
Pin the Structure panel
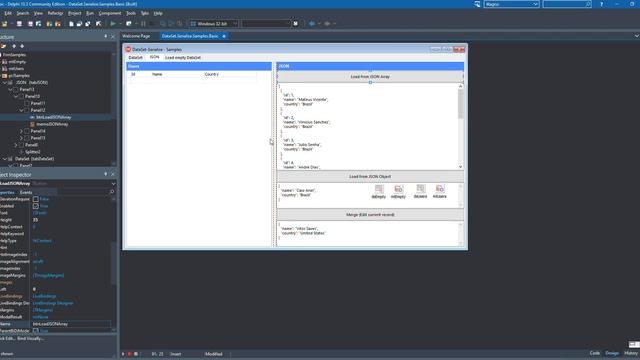coord(105,36)
